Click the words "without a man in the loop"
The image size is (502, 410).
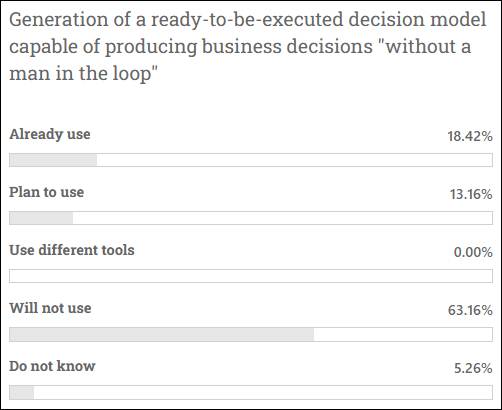[240, 60]
